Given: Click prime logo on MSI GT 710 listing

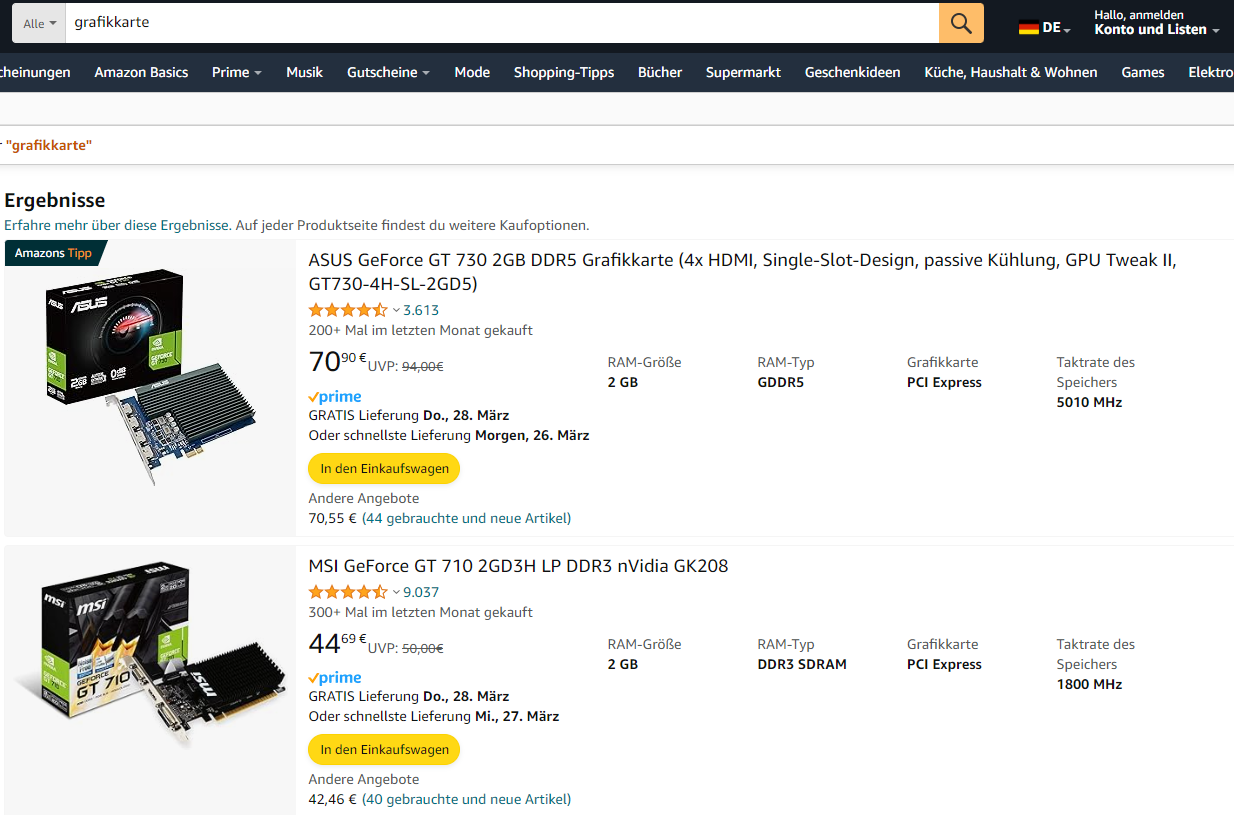Looking at the screenshot, I should point(335,679).
